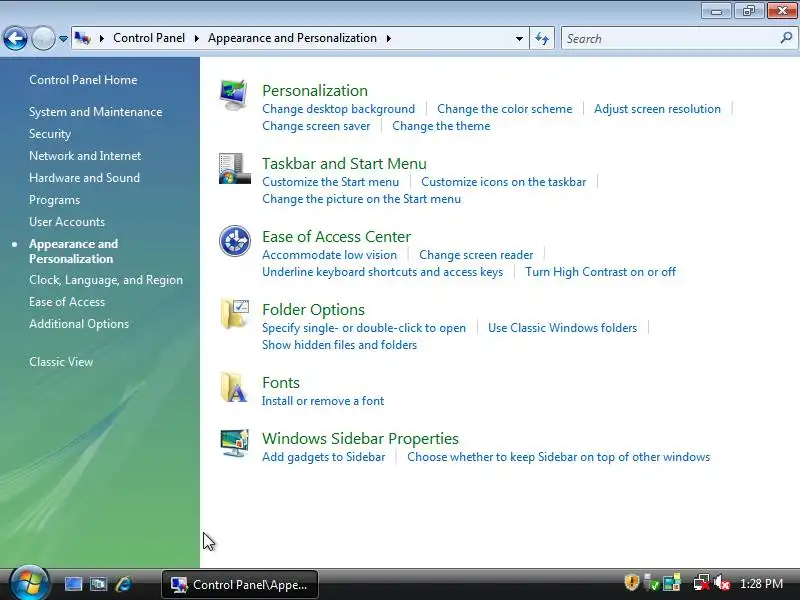Open Control Panel Home
This screenshot has height=600, width=800.
pos(83,80)
